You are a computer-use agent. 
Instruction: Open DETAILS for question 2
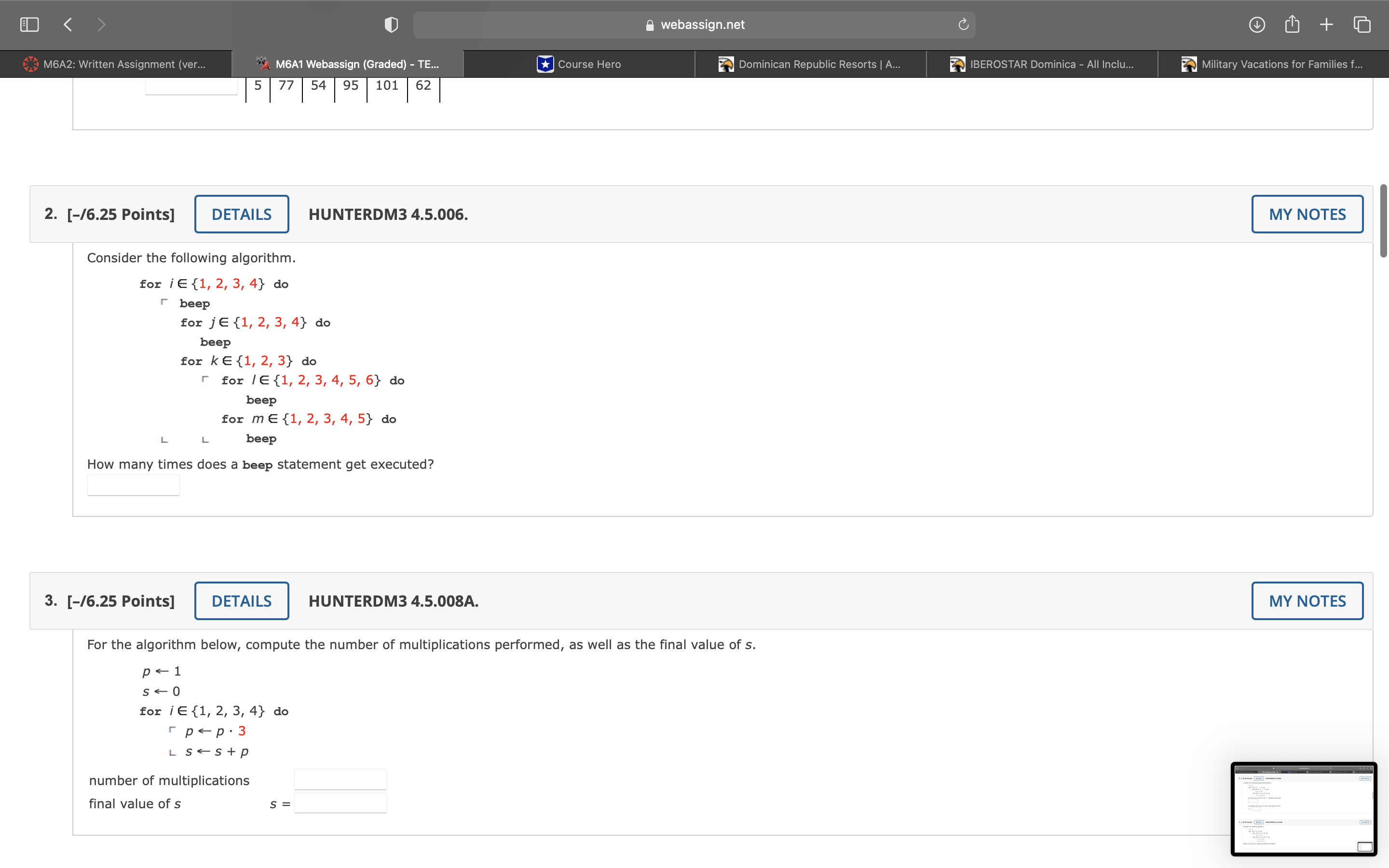(242, 214)
